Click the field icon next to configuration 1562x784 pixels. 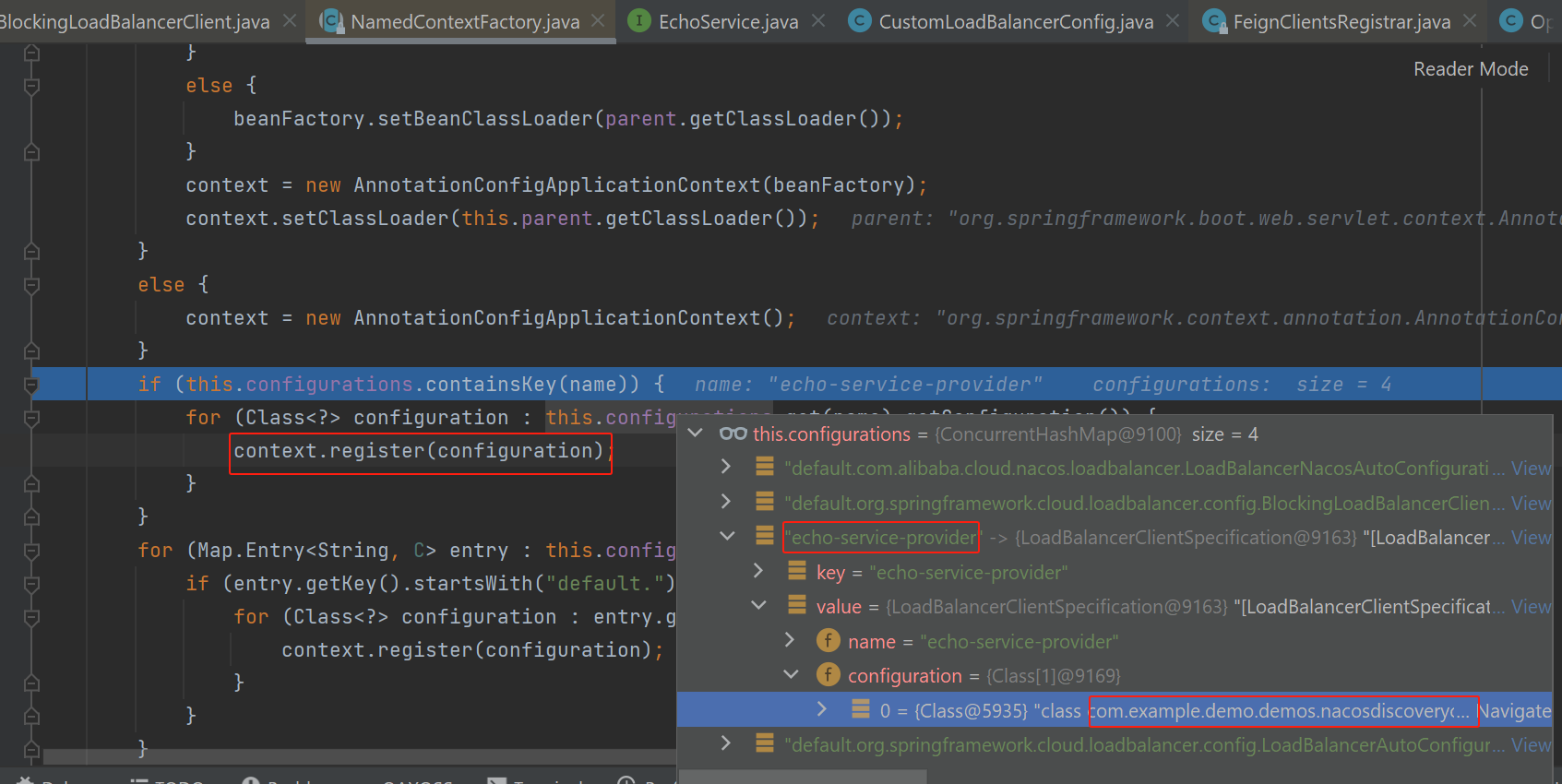[x=829, y=675]
